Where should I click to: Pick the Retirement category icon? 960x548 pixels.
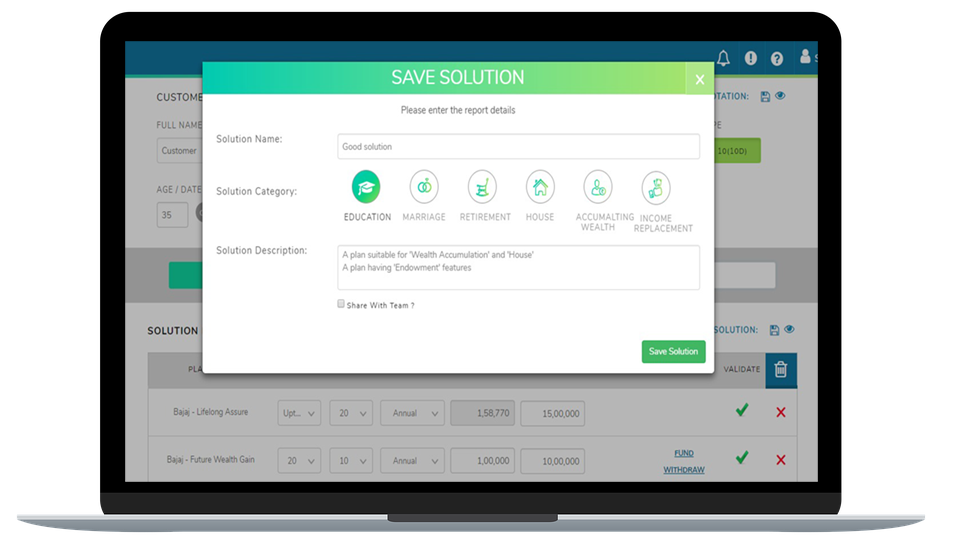pyautogui.click(x=482, y=187)
